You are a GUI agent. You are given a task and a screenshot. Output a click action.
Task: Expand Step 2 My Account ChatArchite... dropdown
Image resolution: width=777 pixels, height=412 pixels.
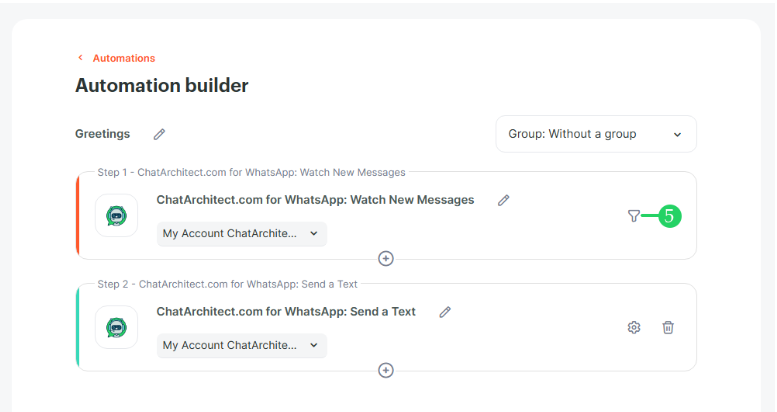[x=242, y=345]
